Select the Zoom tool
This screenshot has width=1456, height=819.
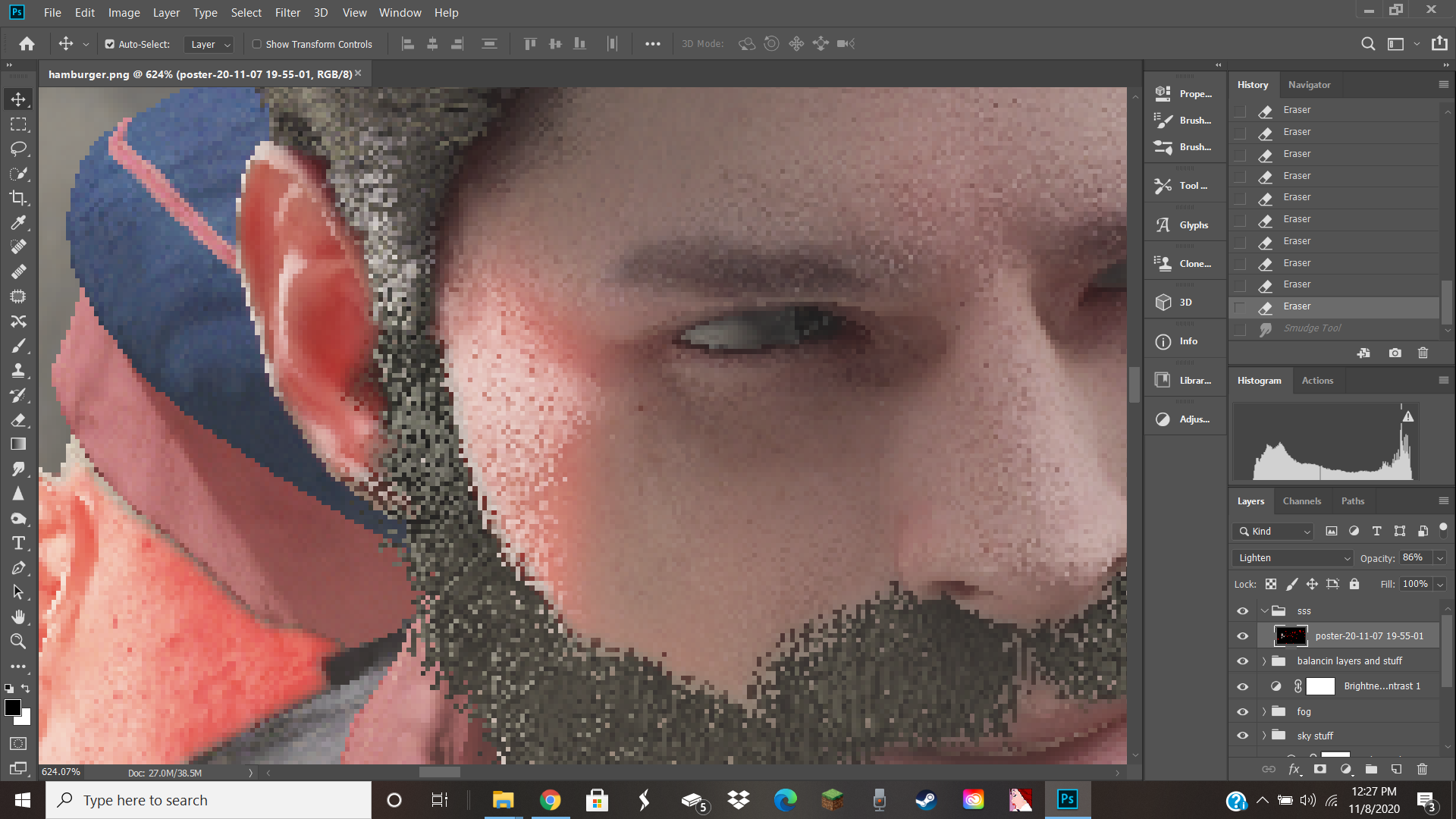[18, 642]
